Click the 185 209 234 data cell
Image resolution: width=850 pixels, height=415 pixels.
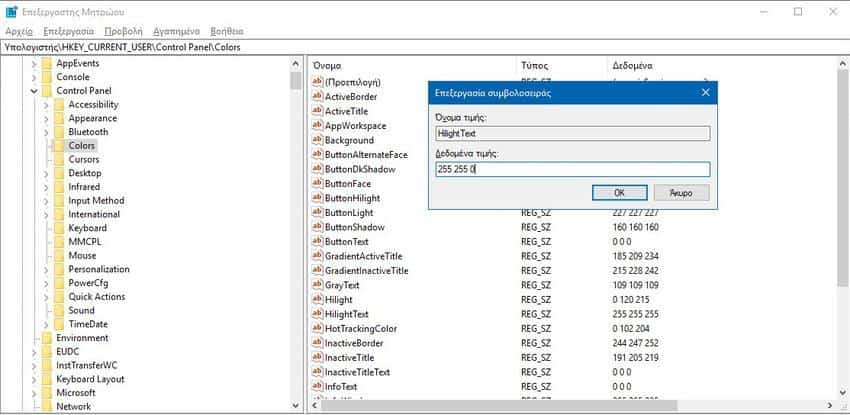coord(635,256)
